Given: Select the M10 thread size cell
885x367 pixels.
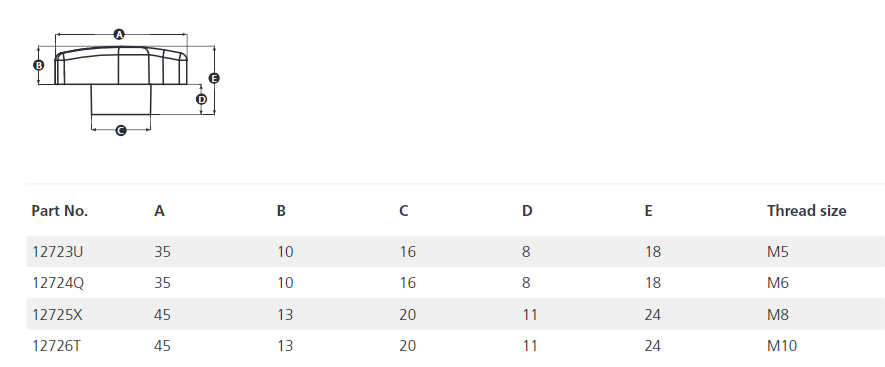Looking at the screenshot, I should (782, 346).
